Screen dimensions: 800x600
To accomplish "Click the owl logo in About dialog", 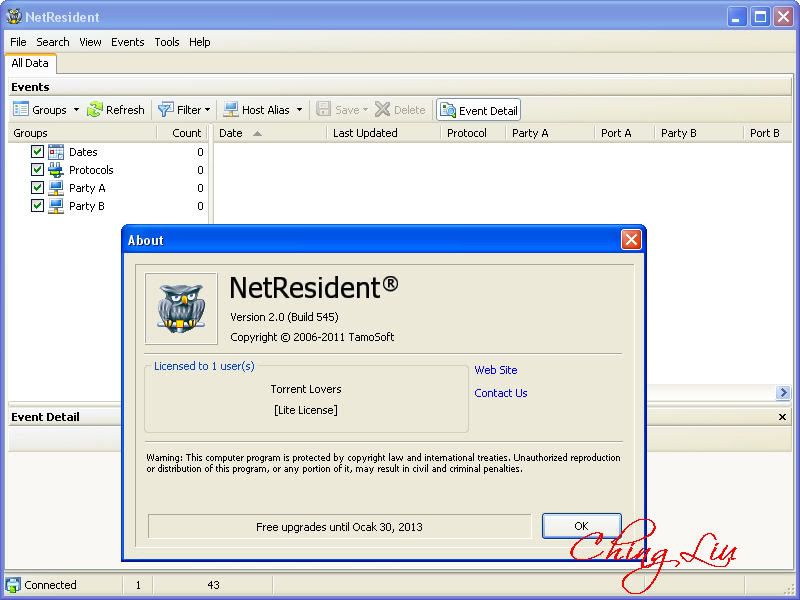I will [181, 309].
